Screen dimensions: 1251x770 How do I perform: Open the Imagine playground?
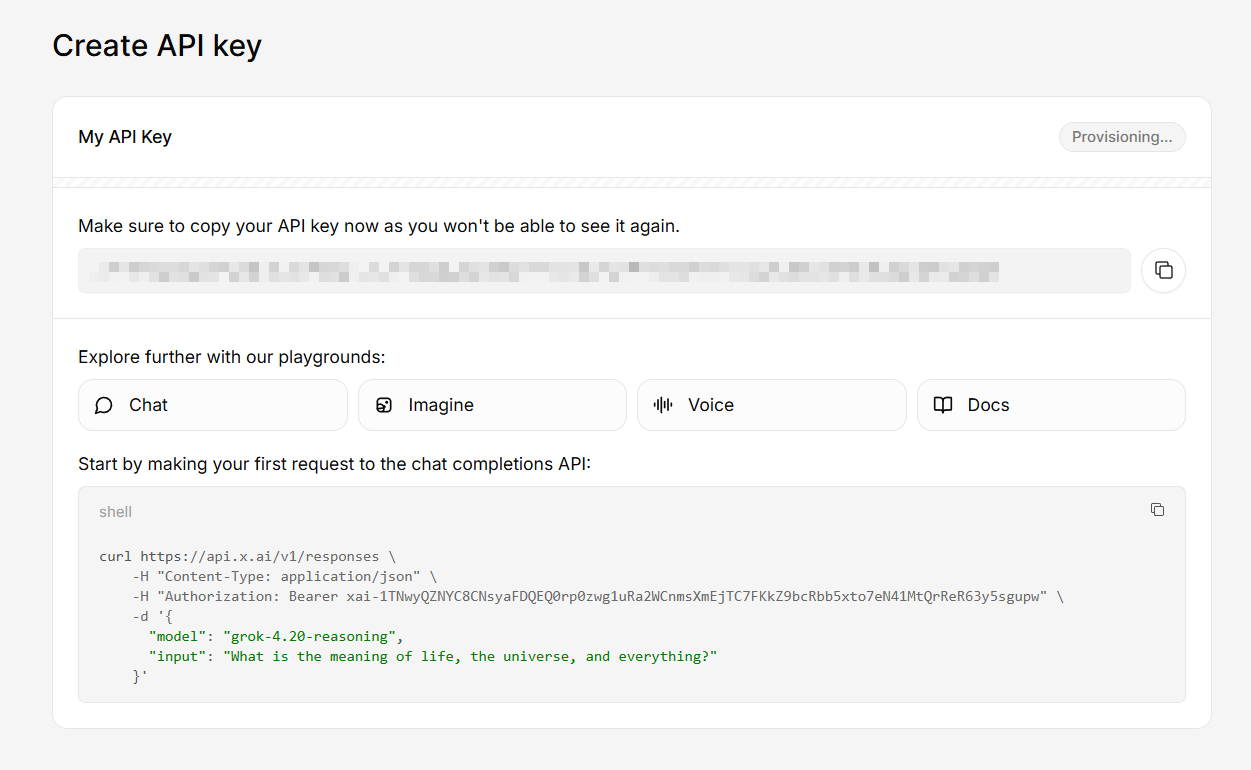492,405
